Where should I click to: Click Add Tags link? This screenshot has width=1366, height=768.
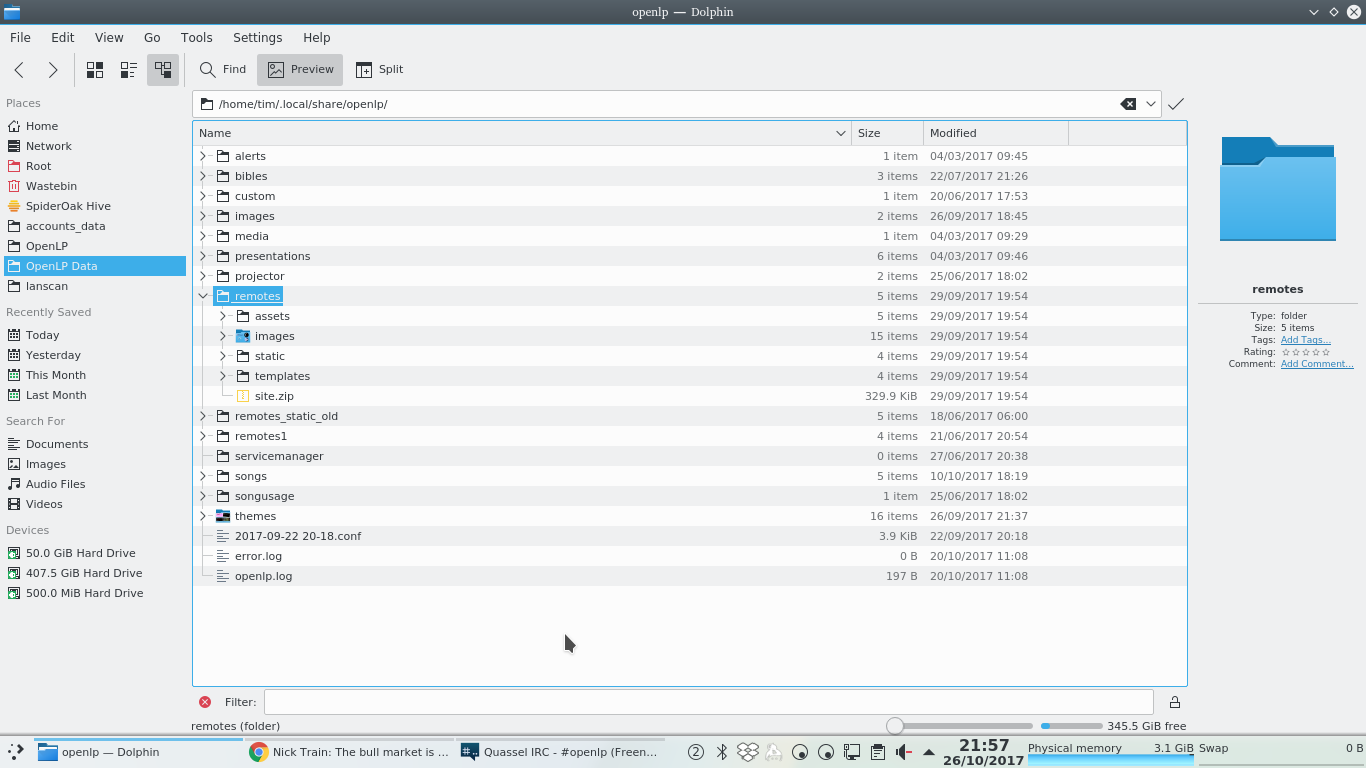pos(1305,340)
